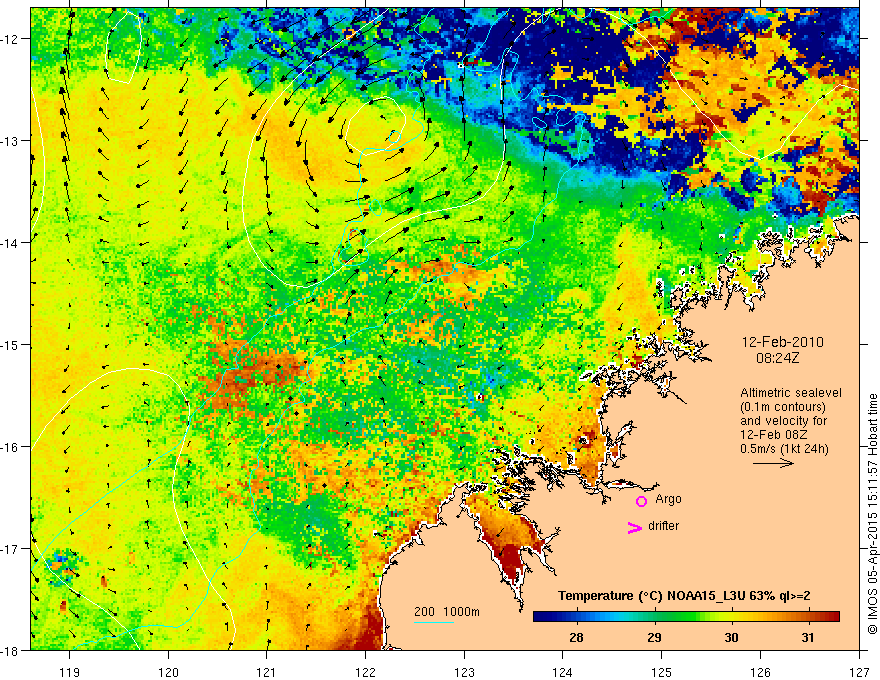The height and width of the screenshot is (680, 880).
Task: Click longitude axis label 127
Action: click(859, 672)
